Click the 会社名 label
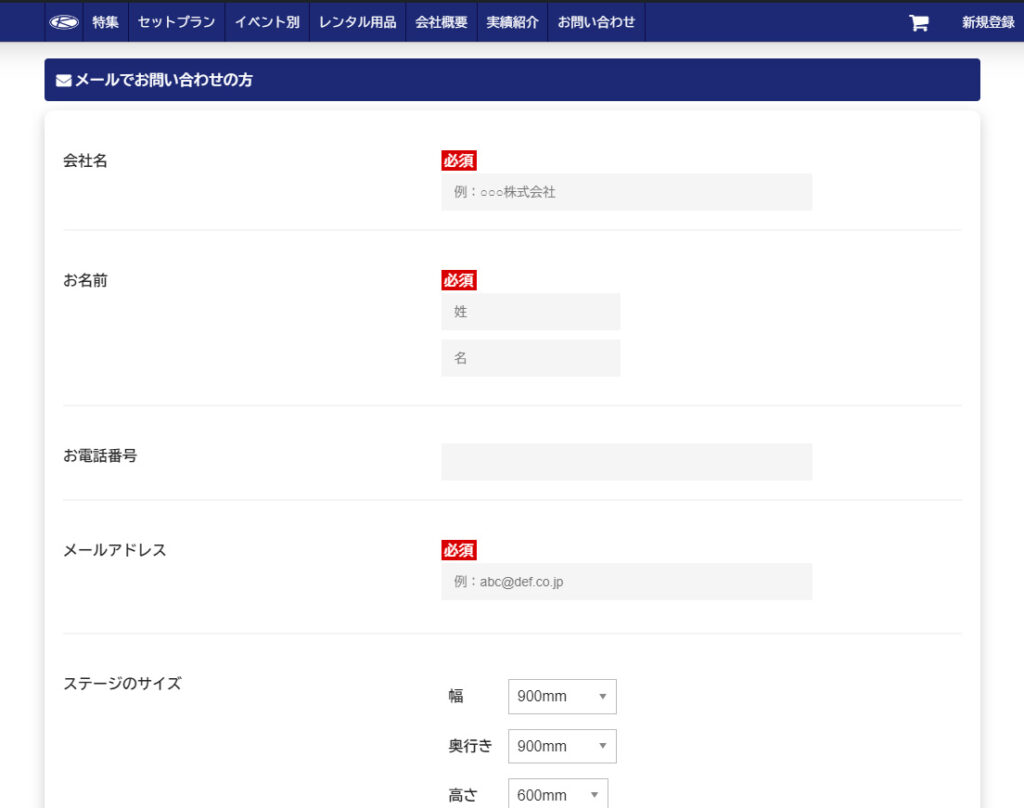Screen dimensions: 1024x808 (x=85, y=161)
